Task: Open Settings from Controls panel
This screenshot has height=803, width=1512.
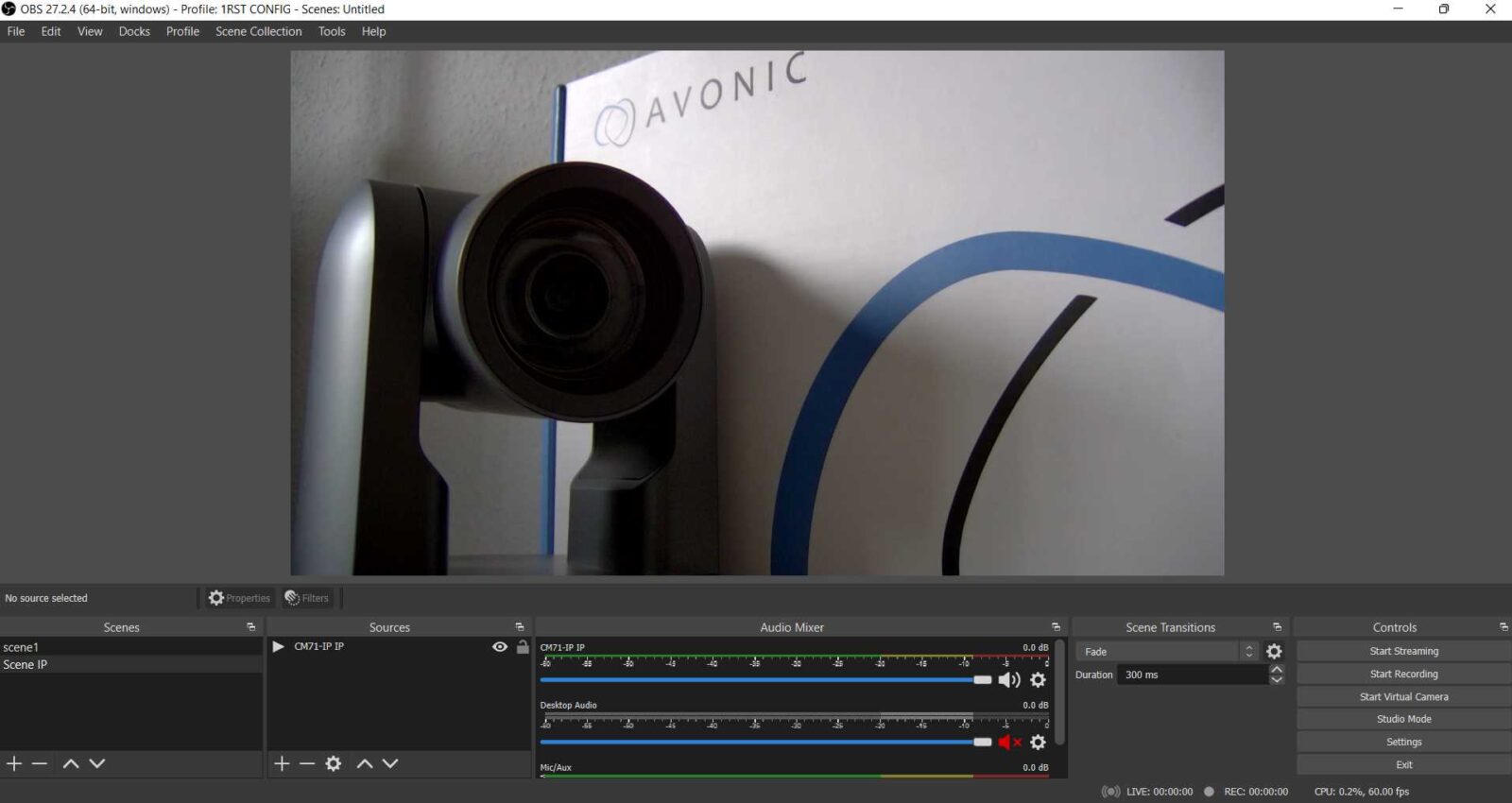Action: tap(1403, 742)
